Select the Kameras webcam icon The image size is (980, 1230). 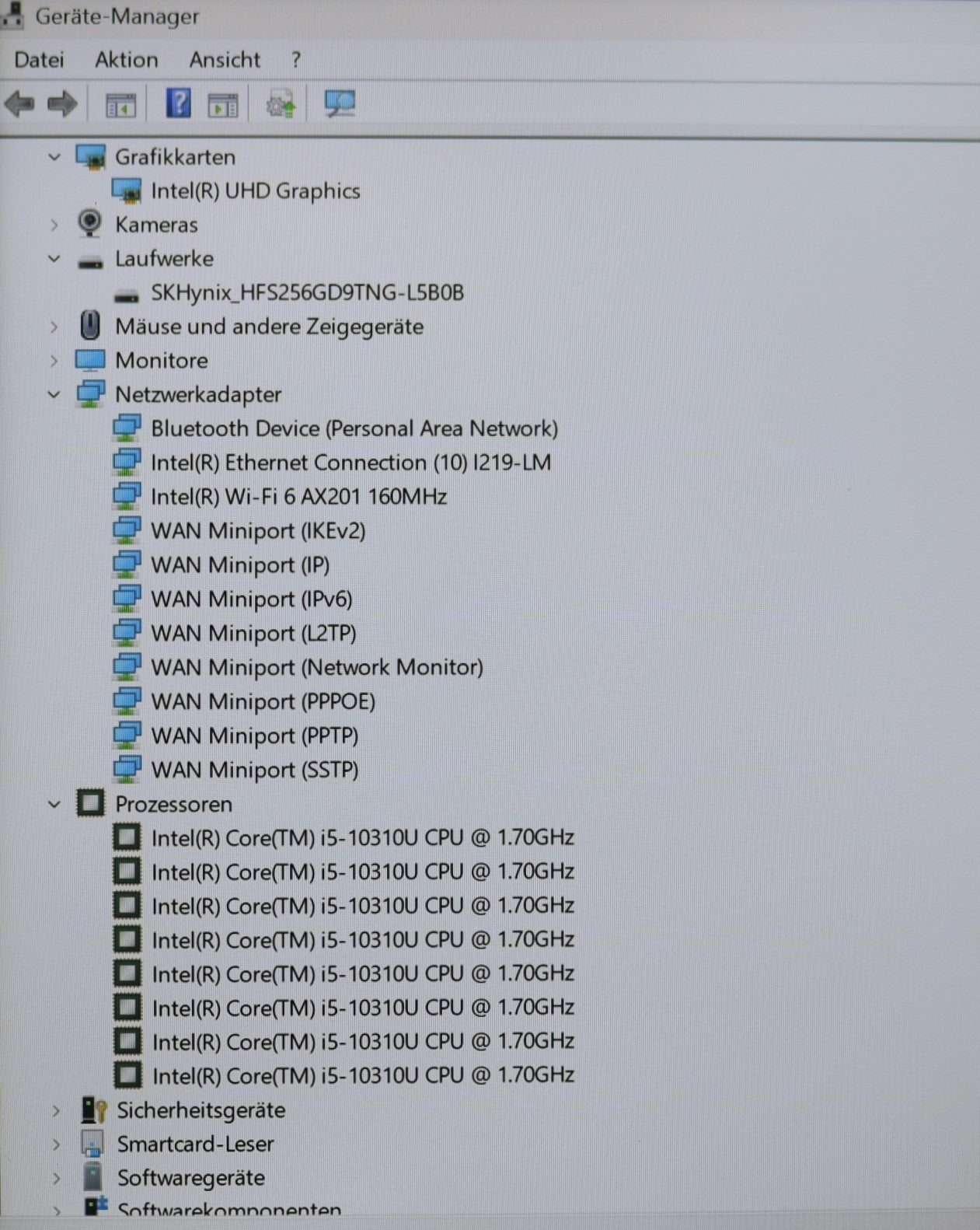click(x=90, y=224)
